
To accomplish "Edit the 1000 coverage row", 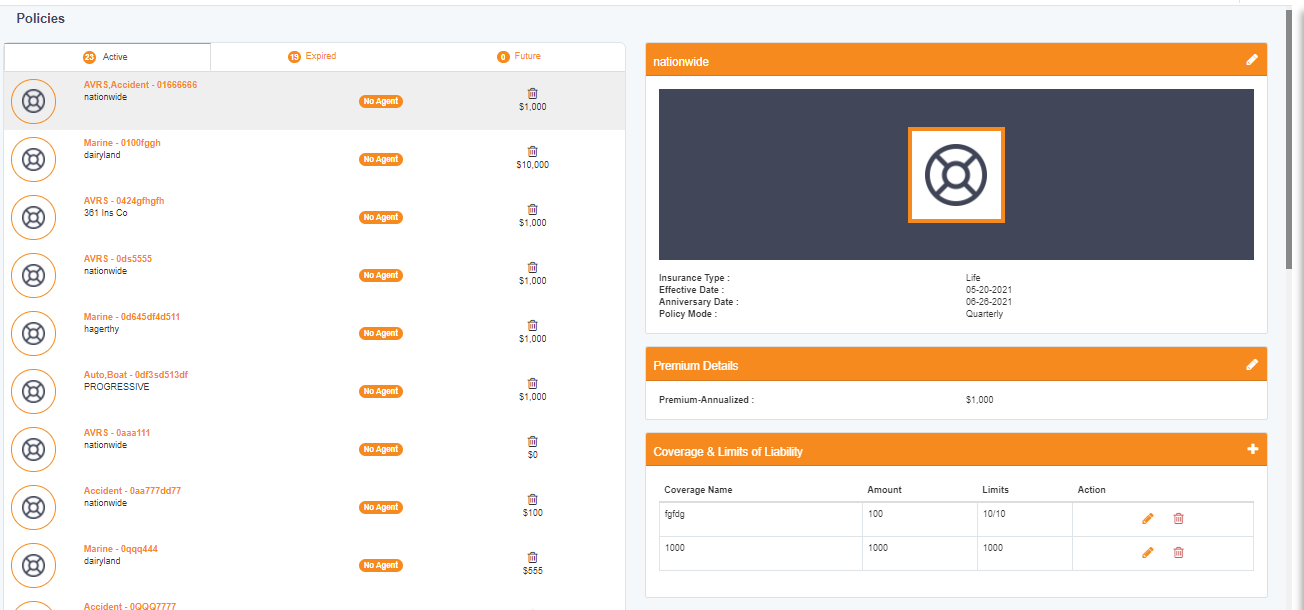I will coord(1148,552).
